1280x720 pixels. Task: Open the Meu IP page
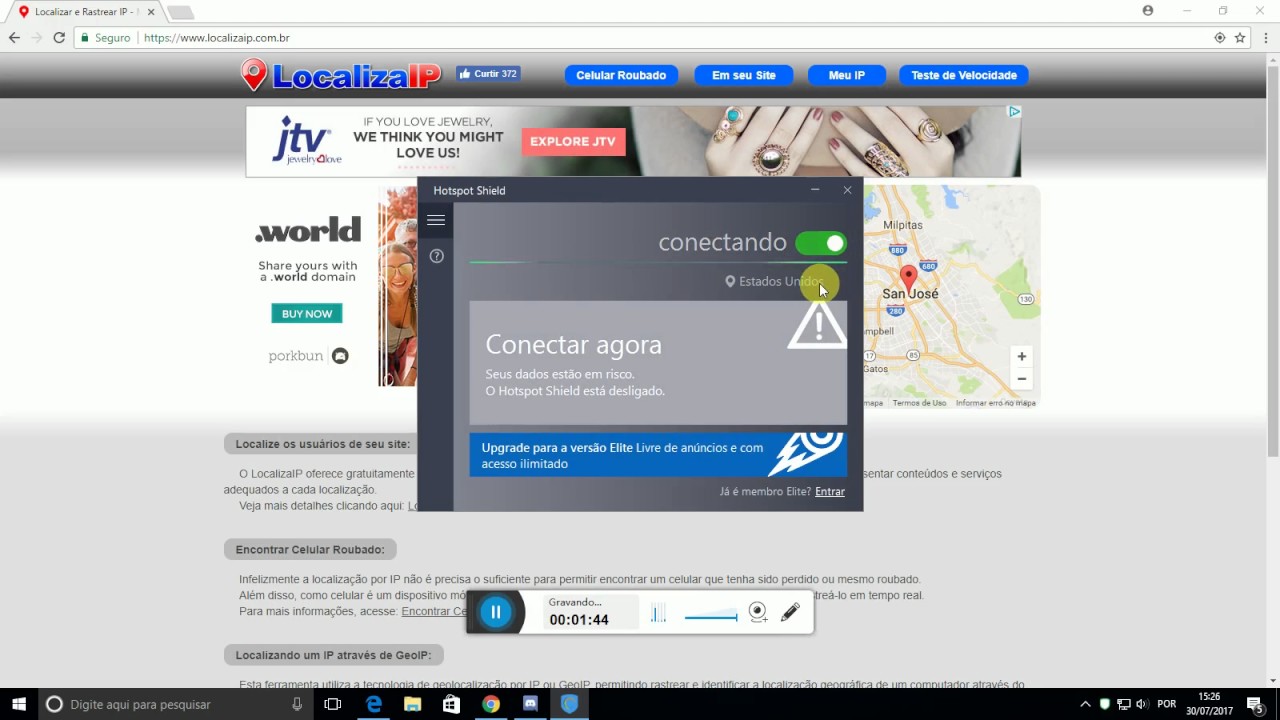tap(847, 75)
